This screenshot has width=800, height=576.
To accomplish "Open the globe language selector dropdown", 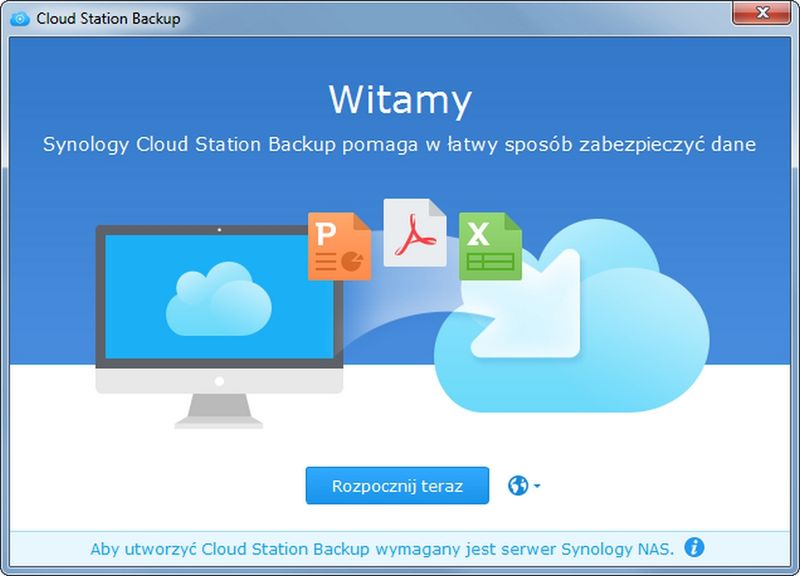I will [524, 485].
